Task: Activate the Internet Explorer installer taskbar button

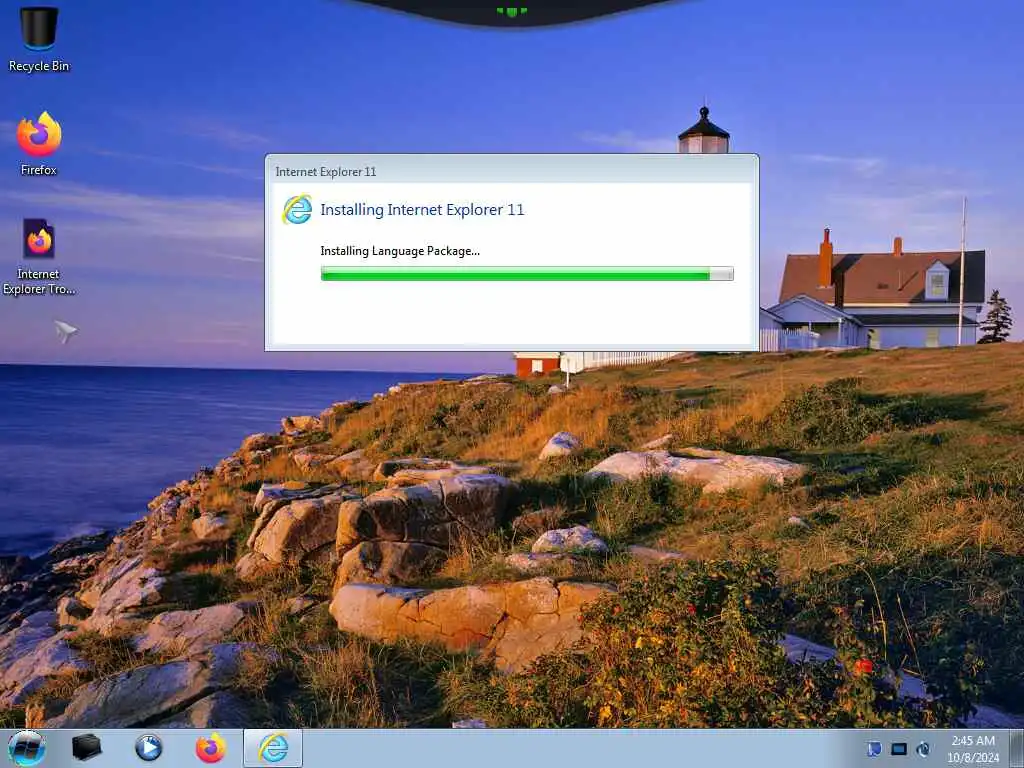Action: [273, 748]
